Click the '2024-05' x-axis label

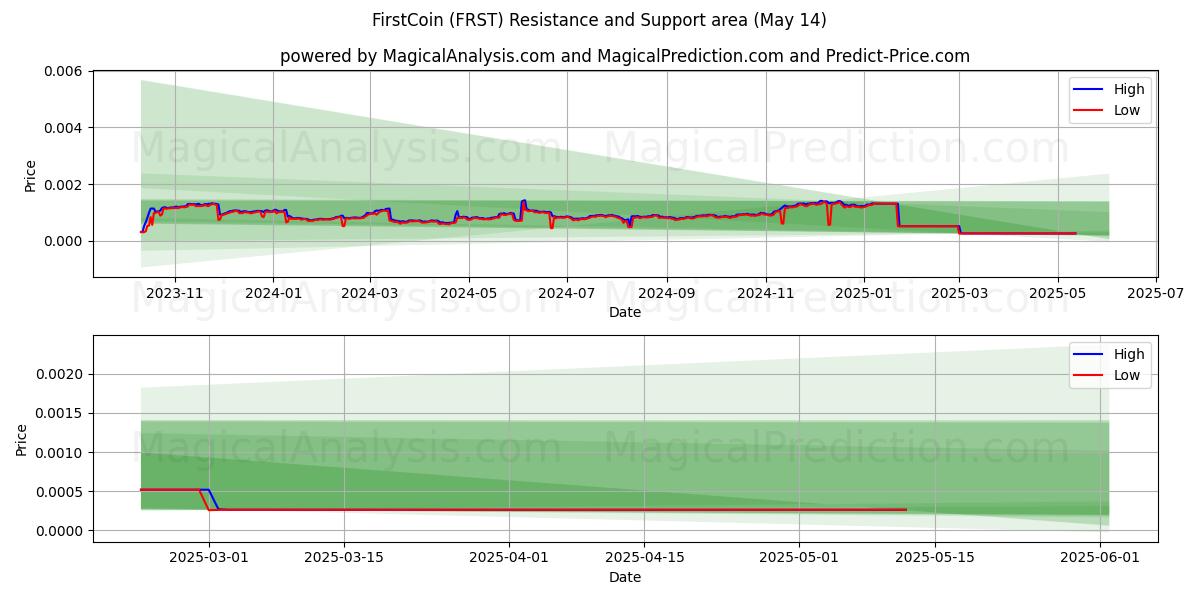tap(468, 294)
